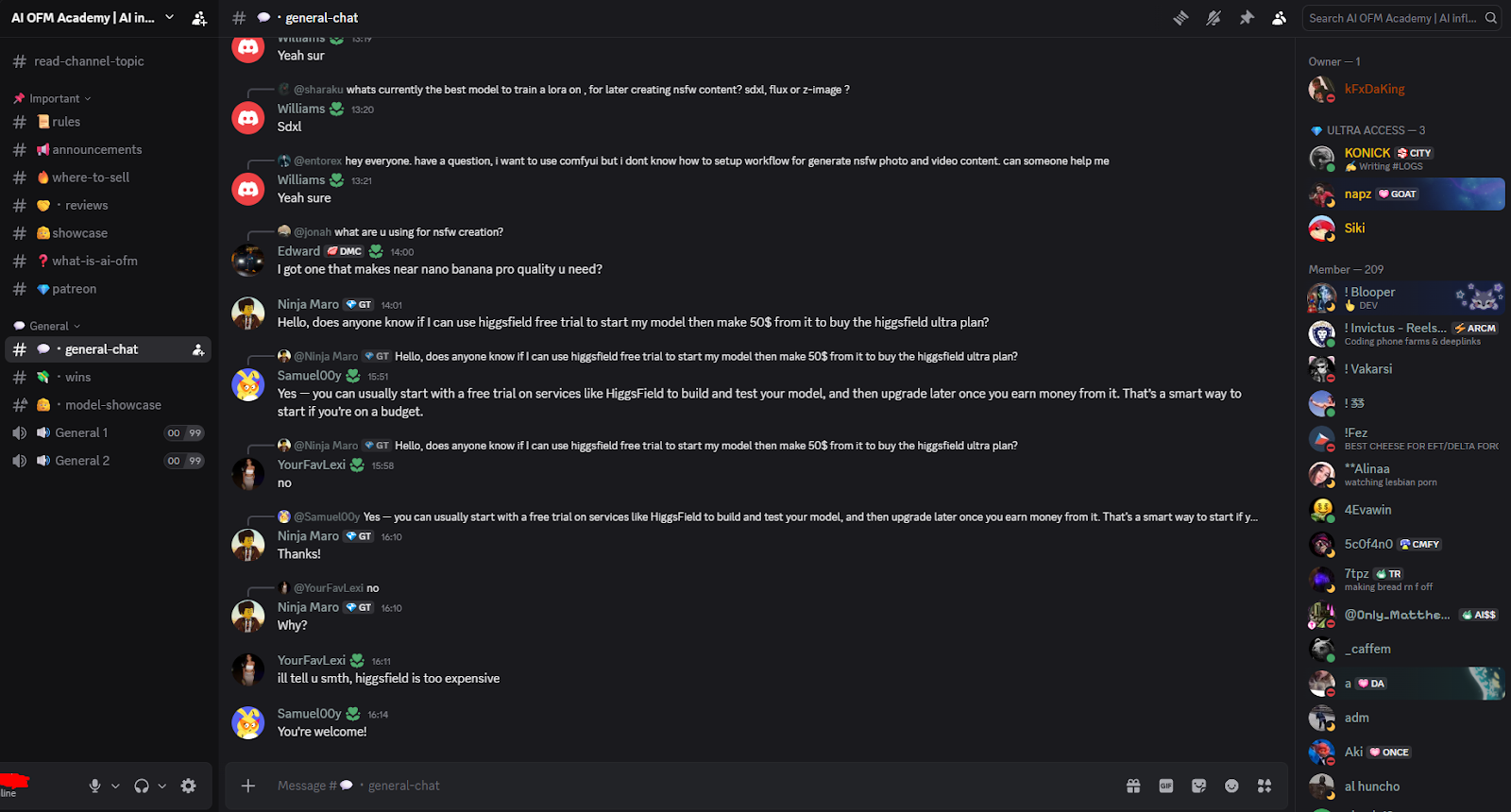This screenshot has width=1511, height=812.
Task: Toggle microphone mute
Action: click(94, 786)
